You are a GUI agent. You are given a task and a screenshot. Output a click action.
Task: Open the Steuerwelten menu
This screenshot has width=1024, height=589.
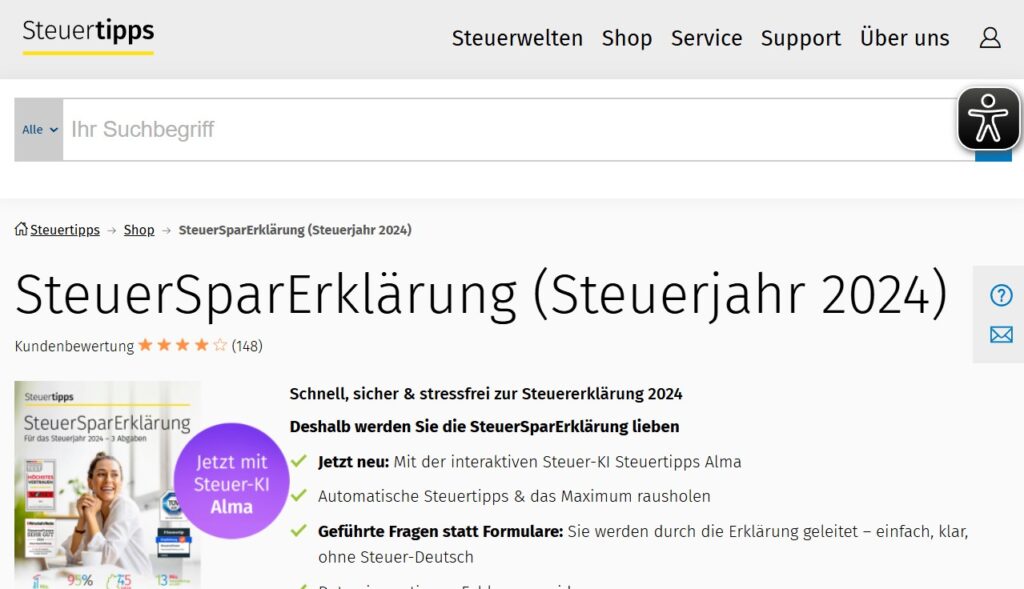(517, 38)
